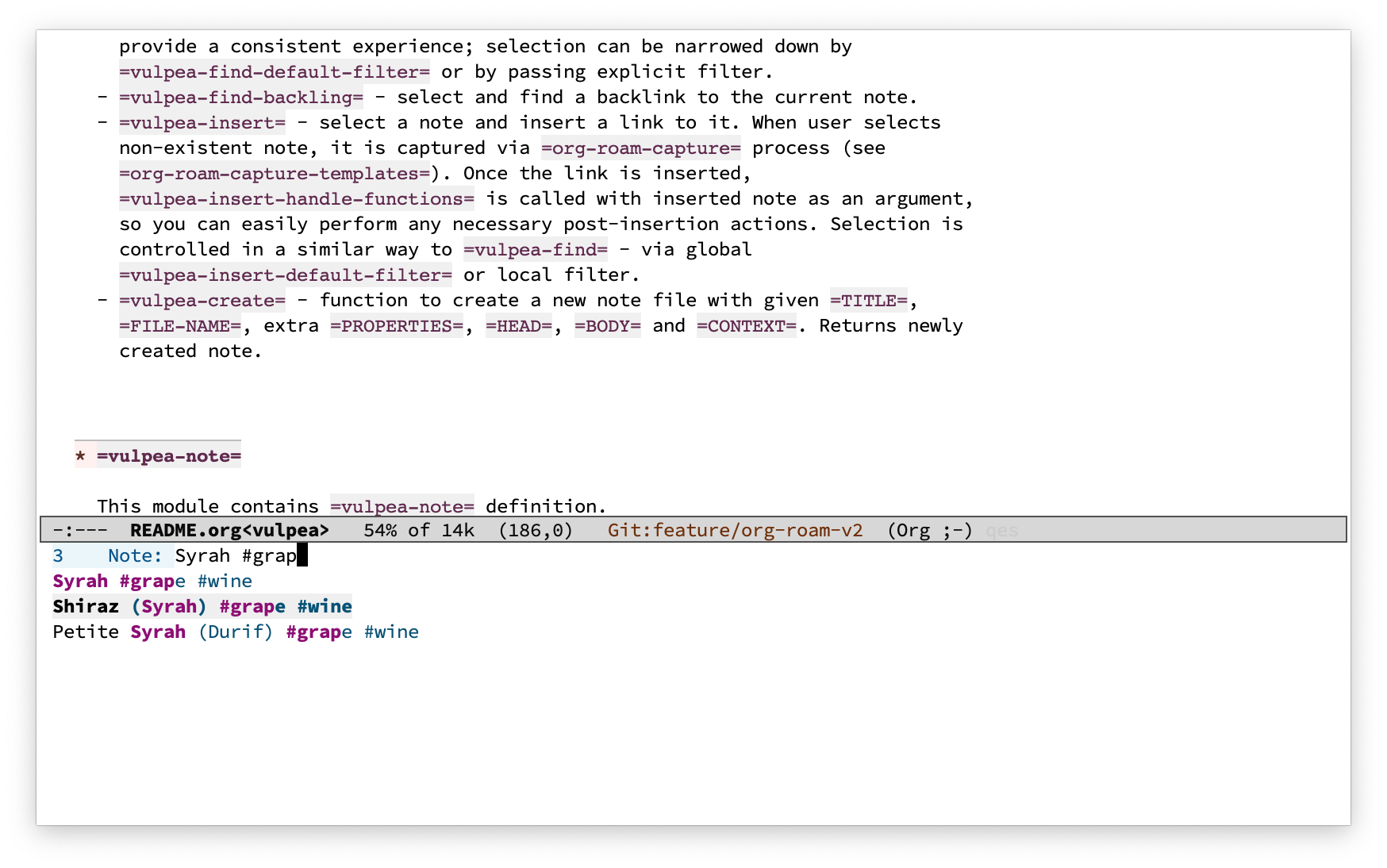1387x868 pixels.
Task: Click the '=BODY=' parameter text
Action: [x=608, y=325]
